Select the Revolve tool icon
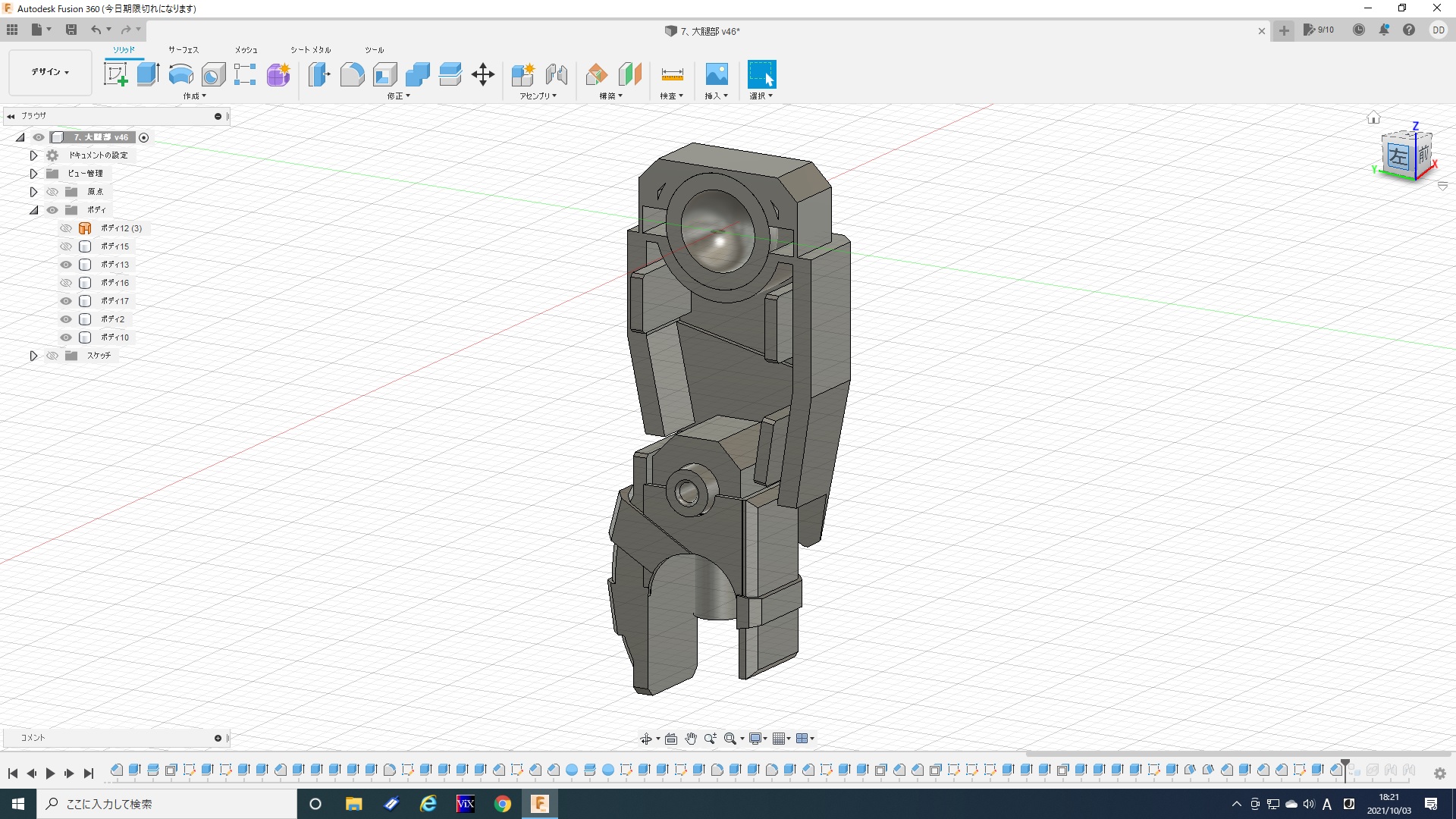Viewport: 1456px width, 819px height. (180, 74)
